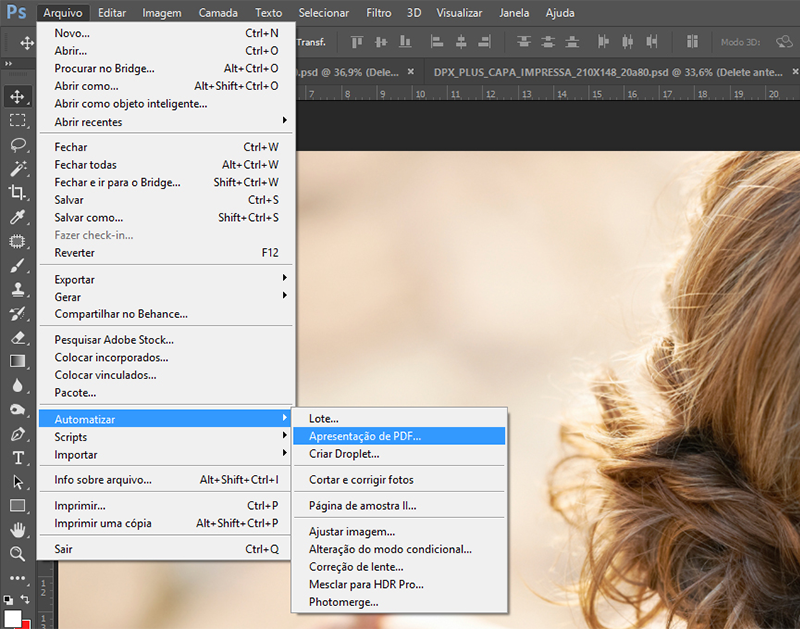Screen dimensions: 800x629
Task: Activate the Clone Stamp tool
Action: click(x=17, y=290)
